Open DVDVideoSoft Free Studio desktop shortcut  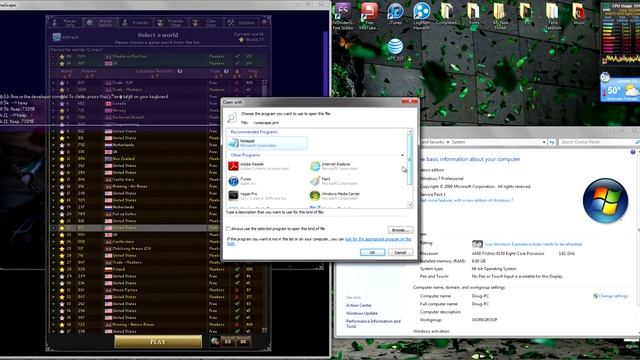(343, 16)
